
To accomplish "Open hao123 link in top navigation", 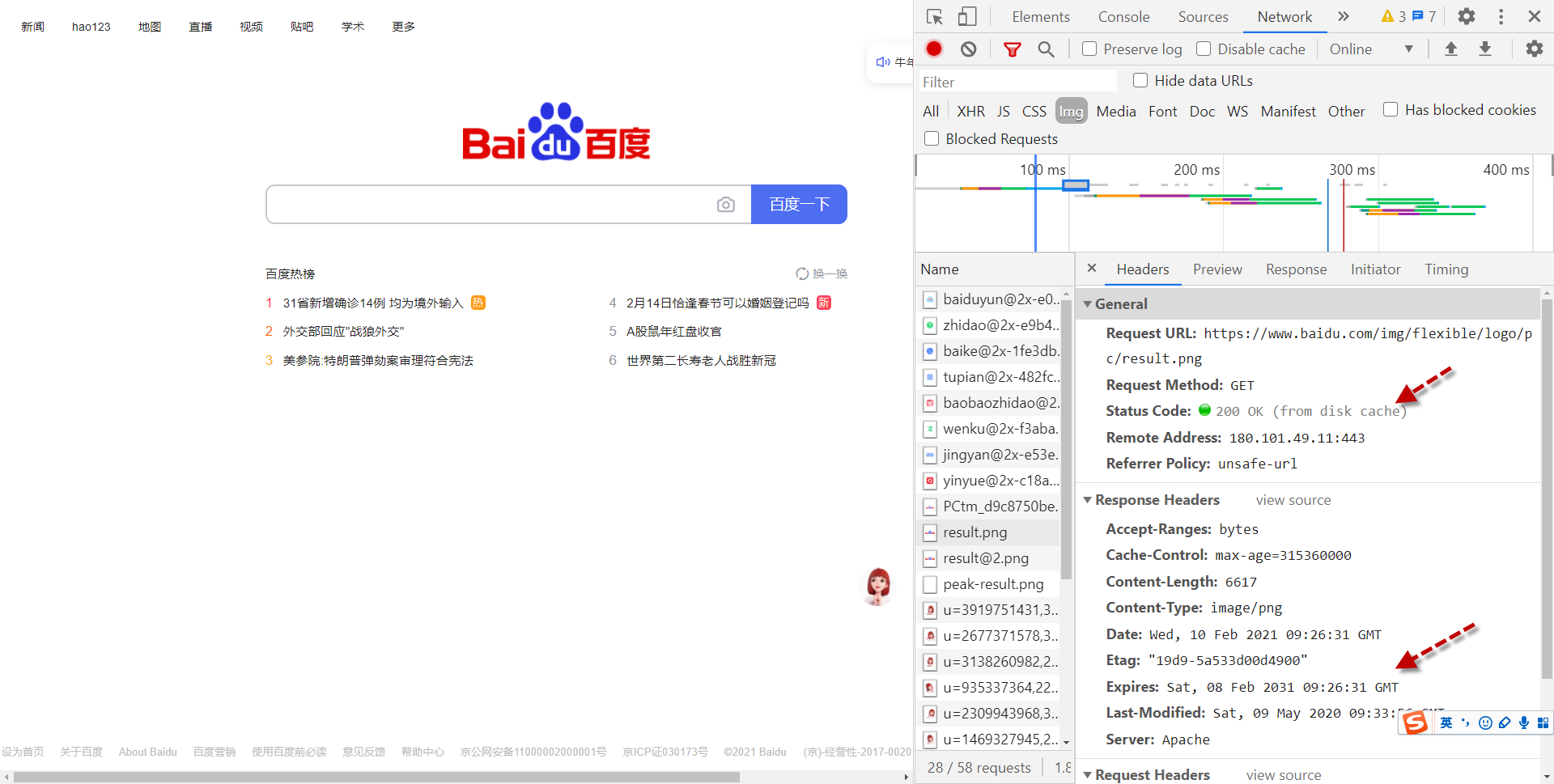I will click(x=91, y=27).
